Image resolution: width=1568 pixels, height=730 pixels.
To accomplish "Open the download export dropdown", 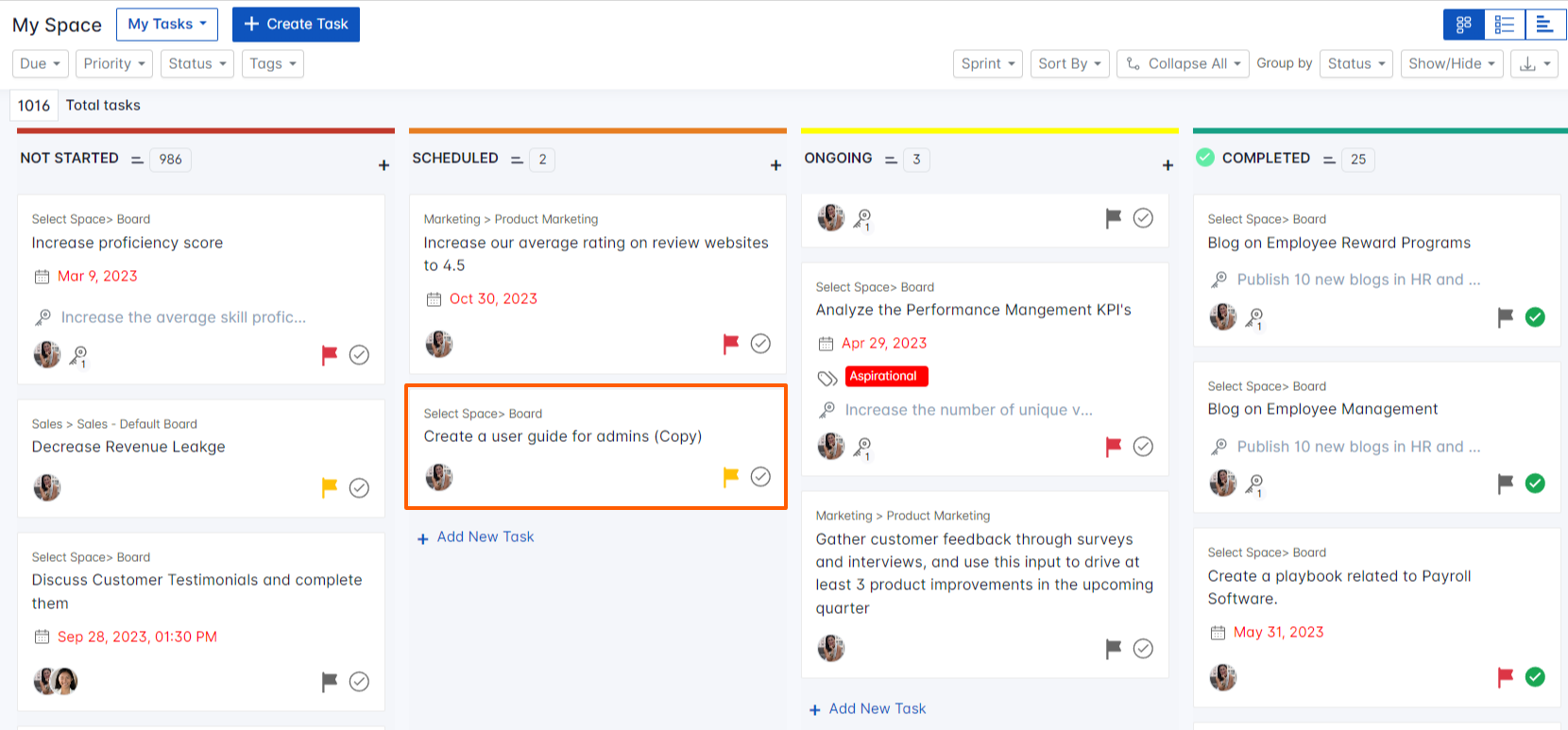I will click(1534, 63).
